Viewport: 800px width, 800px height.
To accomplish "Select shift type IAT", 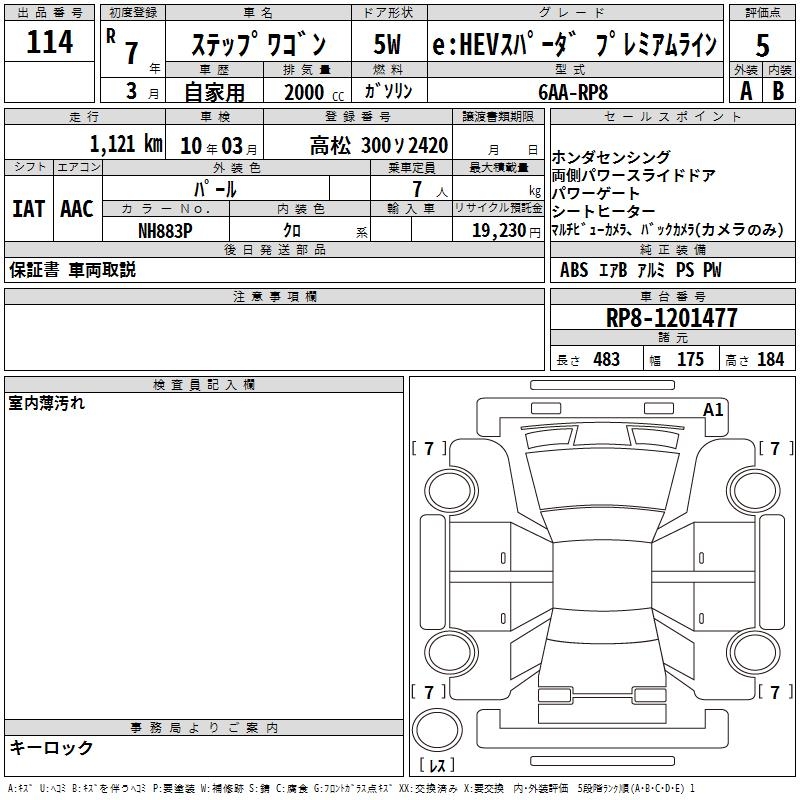I will 29,209.
